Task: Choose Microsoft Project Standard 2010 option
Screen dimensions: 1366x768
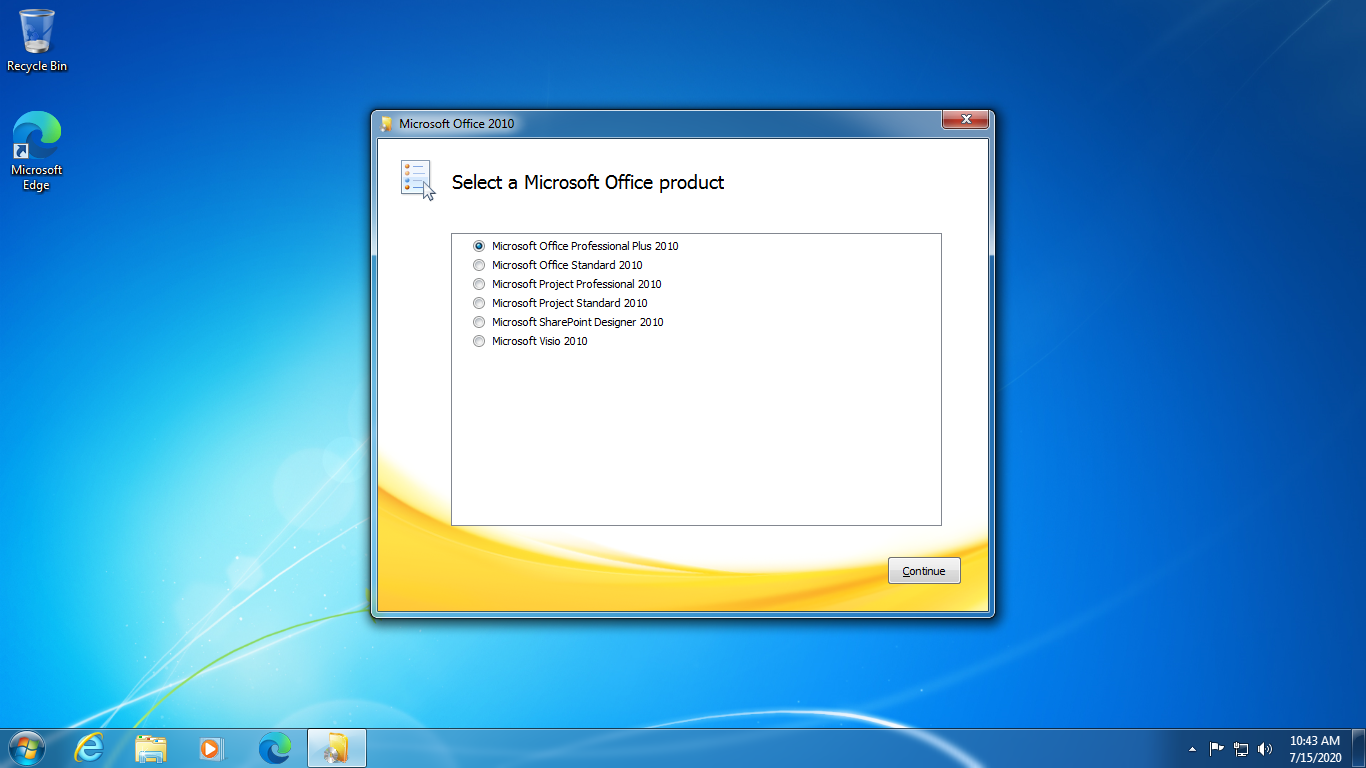Action: point(479,303)
